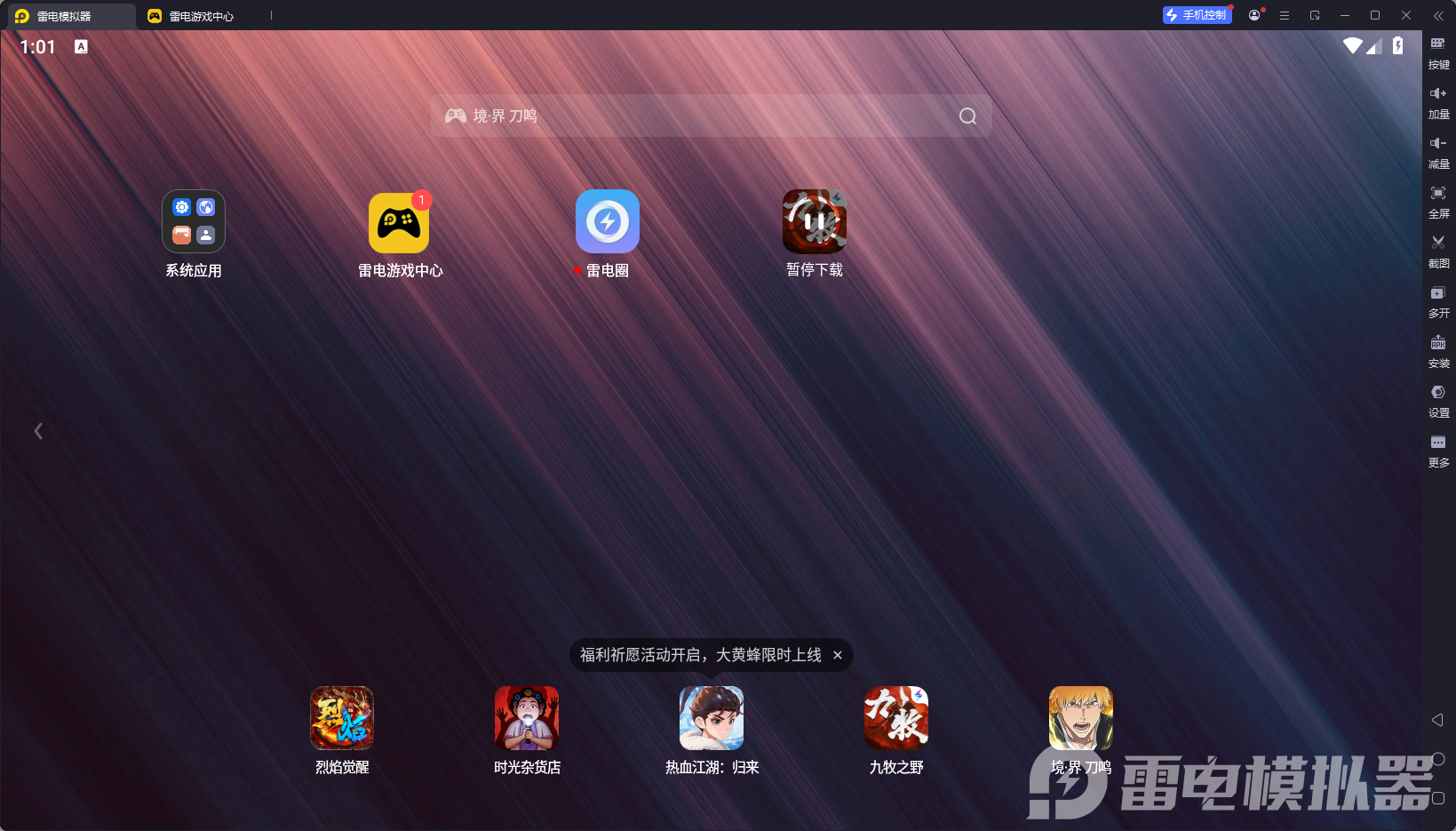Click the battery status icon

point(1398,45)
